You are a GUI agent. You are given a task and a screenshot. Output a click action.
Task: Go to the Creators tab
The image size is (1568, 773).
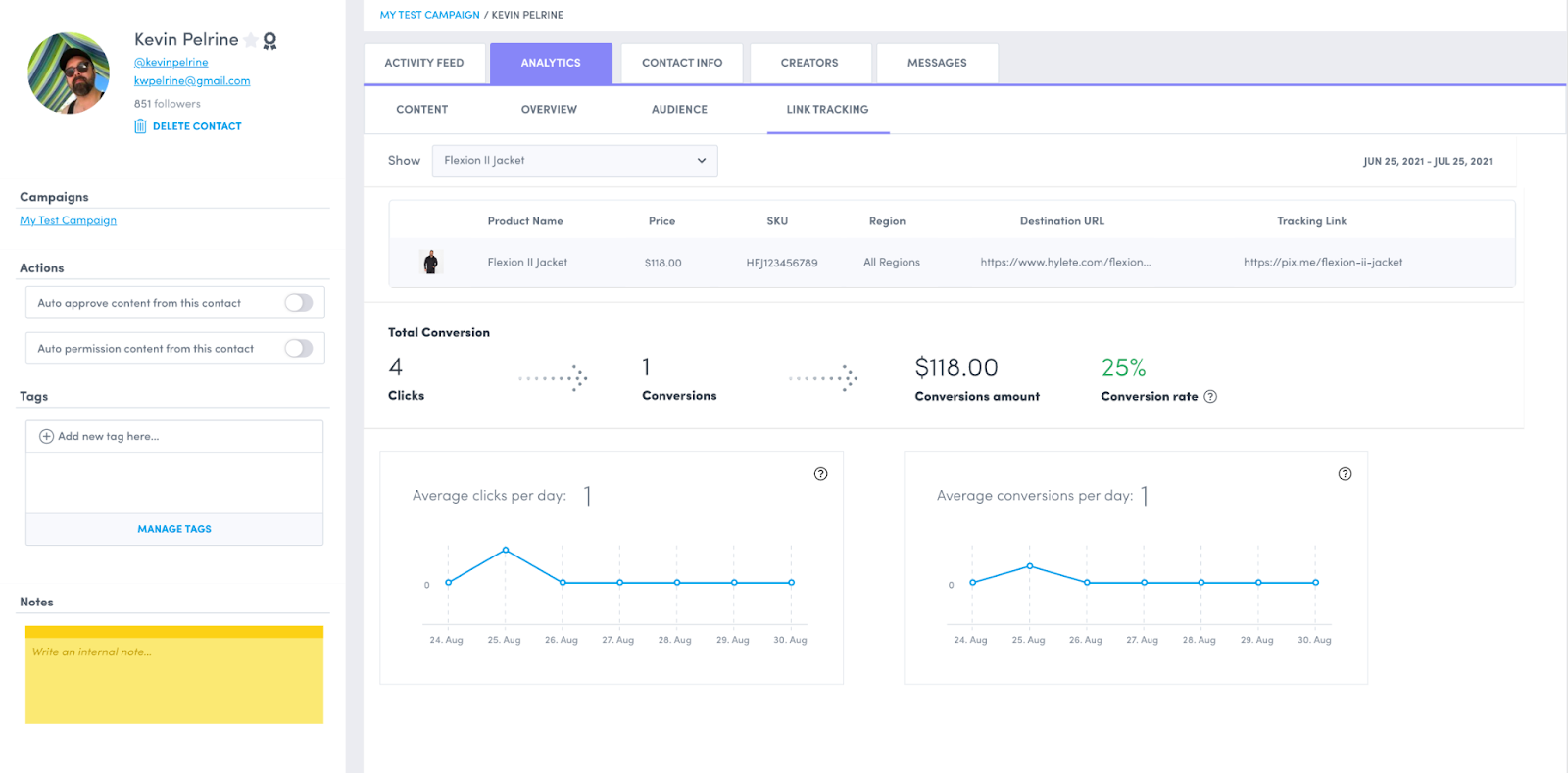coord(809,63)
